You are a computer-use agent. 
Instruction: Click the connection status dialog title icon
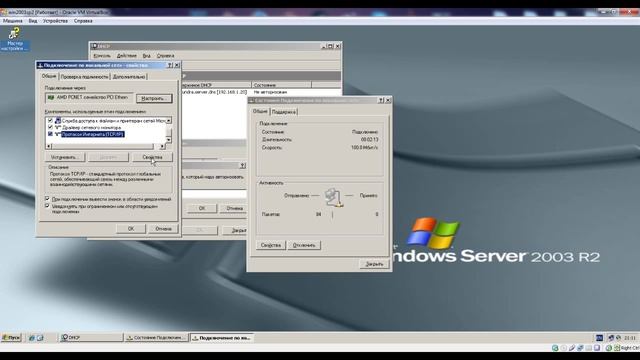pos(252,100)
